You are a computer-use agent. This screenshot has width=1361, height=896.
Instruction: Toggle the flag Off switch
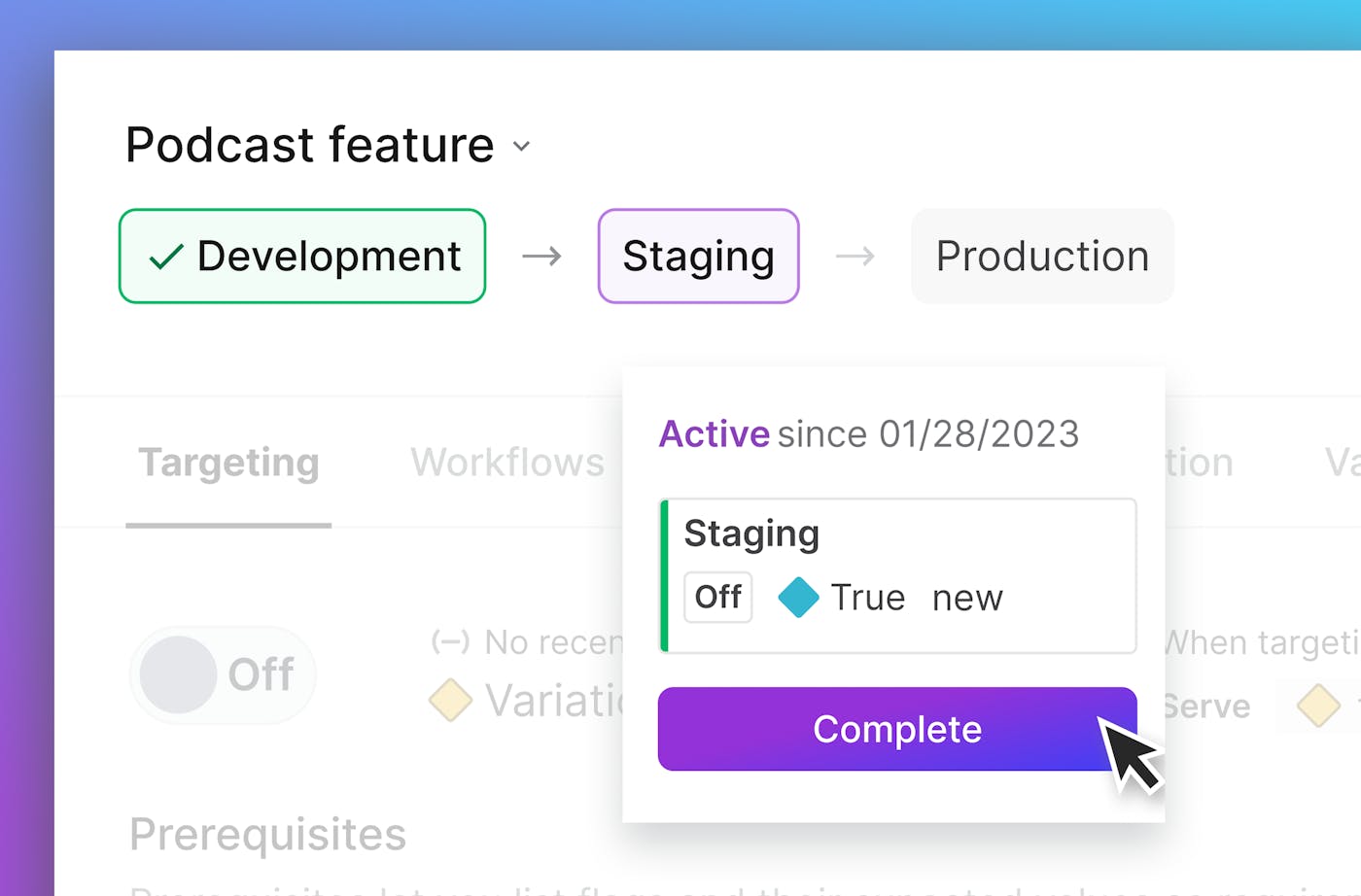tap(223, 674)
